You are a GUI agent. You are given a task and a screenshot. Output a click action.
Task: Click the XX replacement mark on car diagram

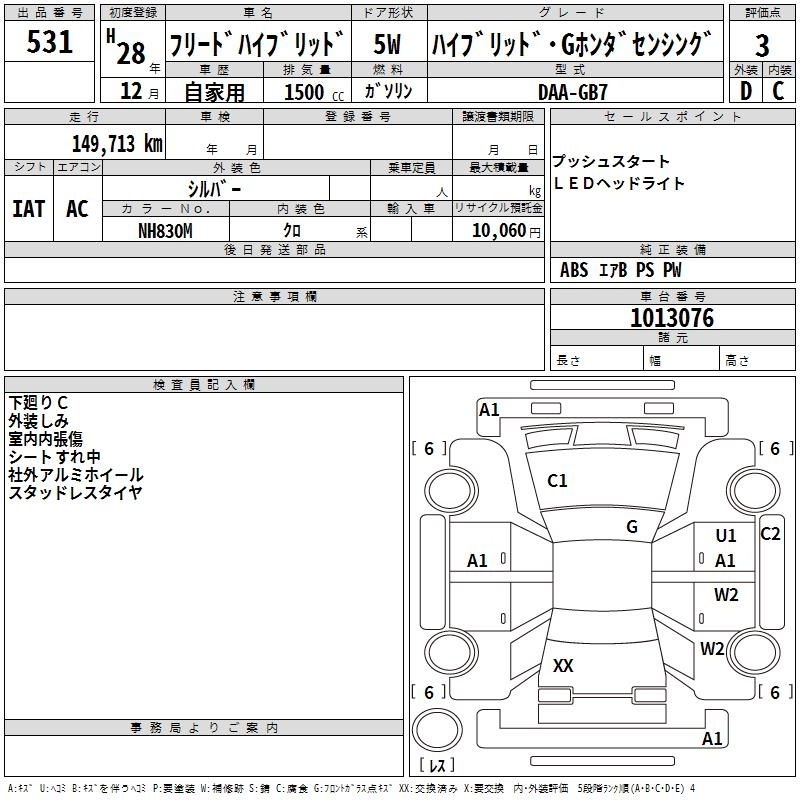tap(563, 666)
